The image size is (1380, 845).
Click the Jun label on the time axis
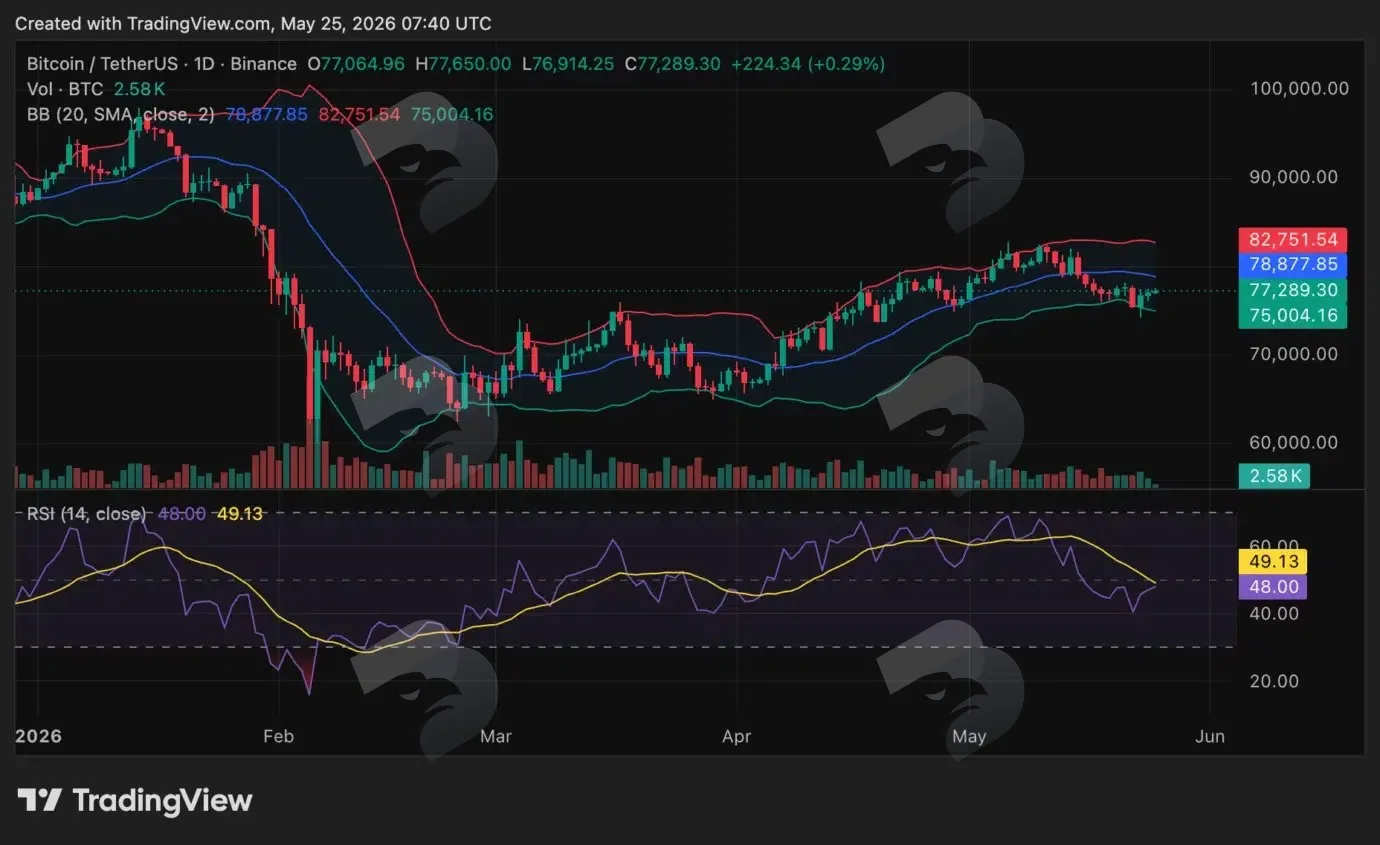[x=1209, y=737]
